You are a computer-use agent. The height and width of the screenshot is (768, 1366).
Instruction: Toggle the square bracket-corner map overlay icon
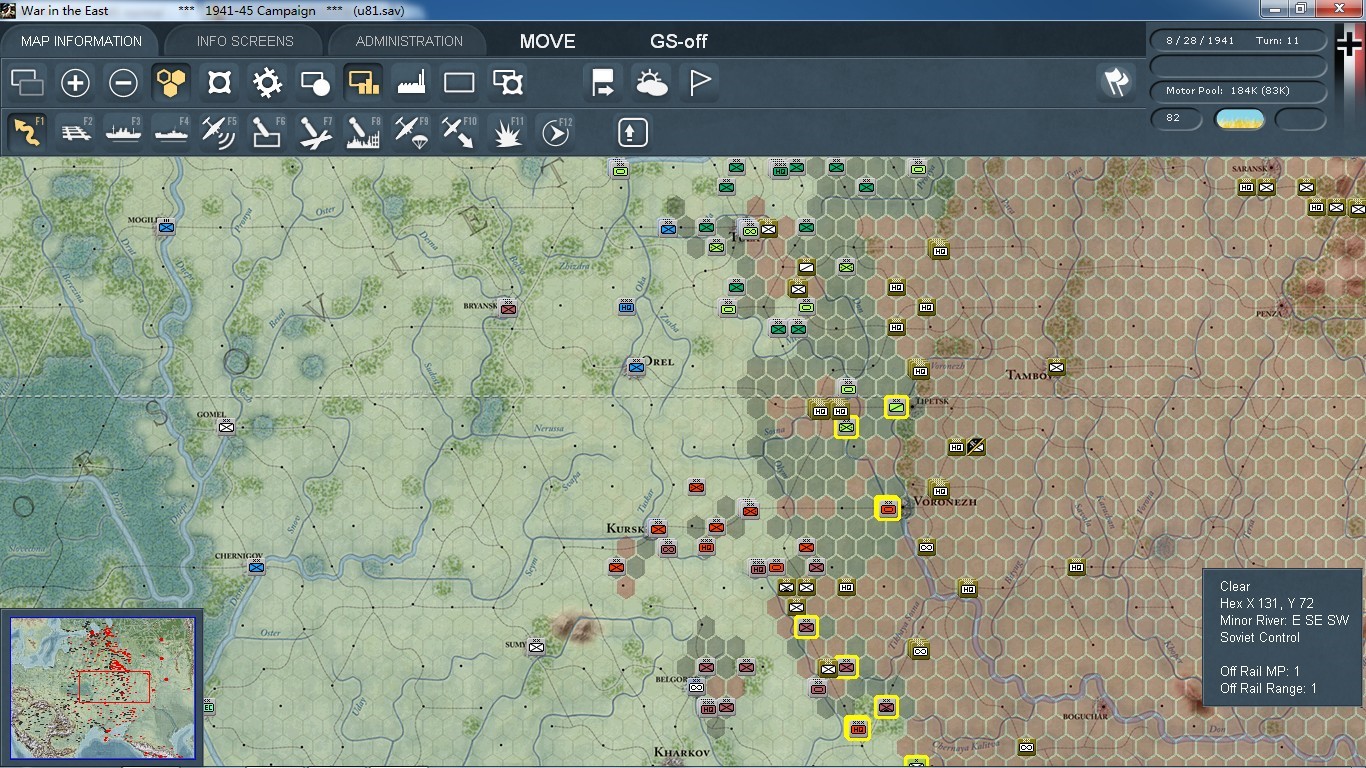(219, 83)
